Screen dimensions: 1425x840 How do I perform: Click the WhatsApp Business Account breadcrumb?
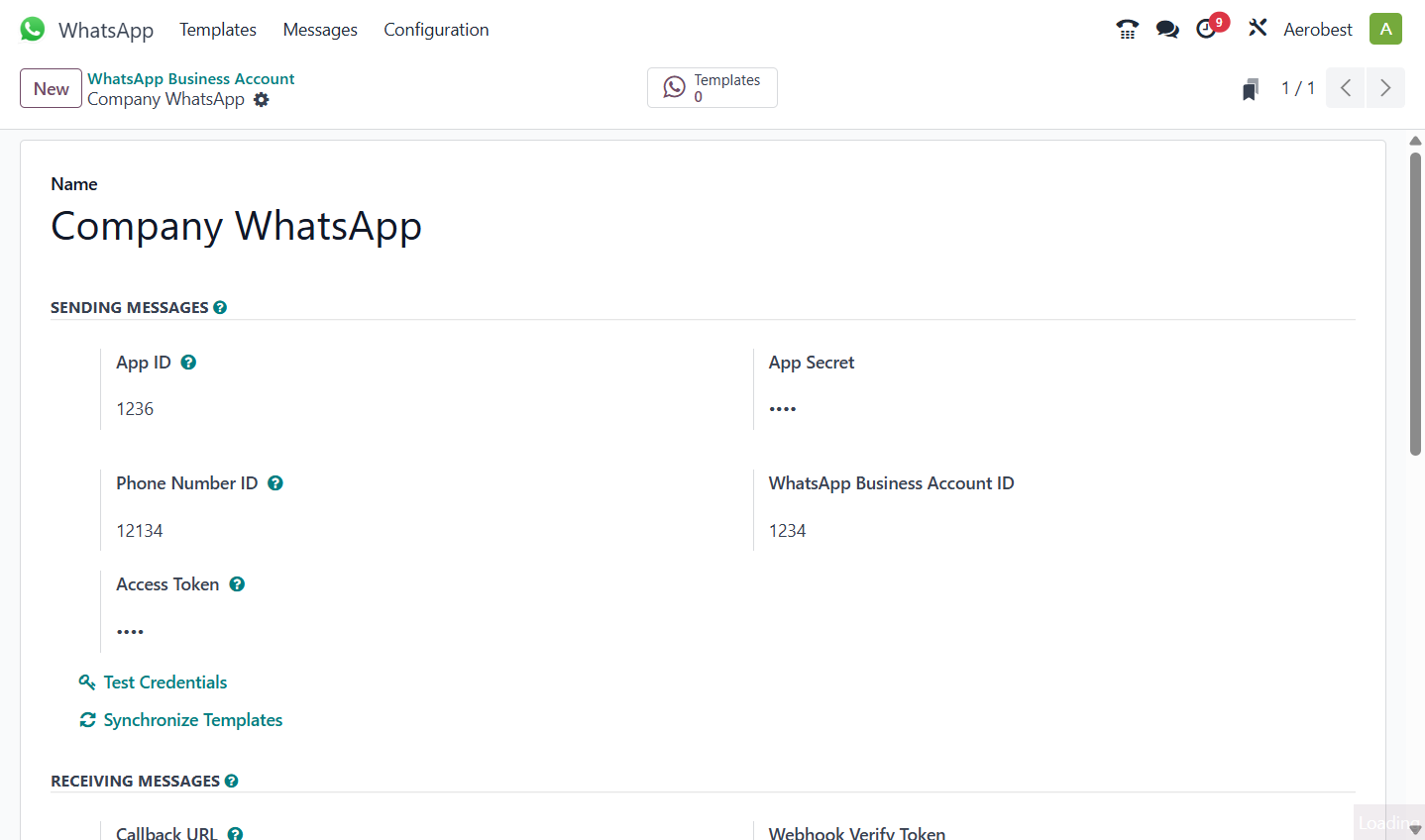point(191,78)
